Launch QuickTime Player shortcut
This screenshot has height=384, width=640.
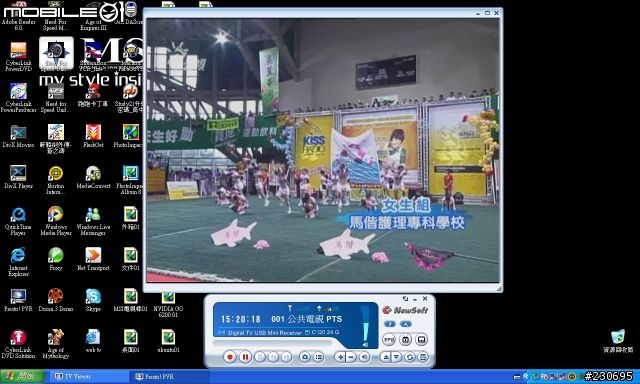pos(18,222)
